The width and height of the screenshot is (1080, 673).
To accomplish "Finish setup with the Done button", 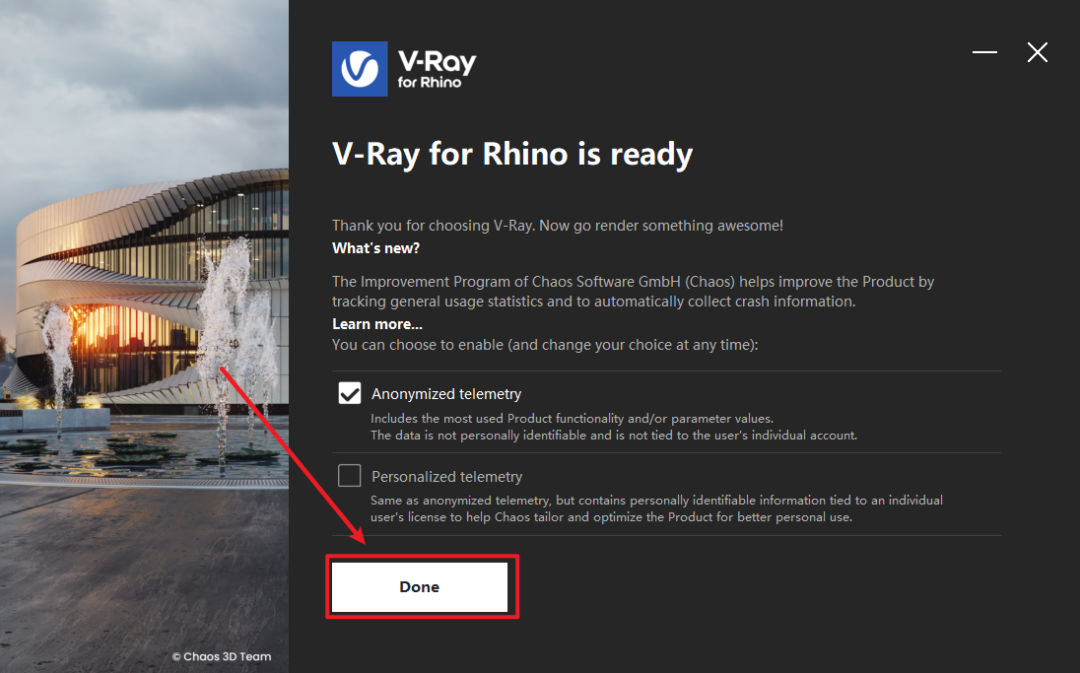I will [419, 587].
